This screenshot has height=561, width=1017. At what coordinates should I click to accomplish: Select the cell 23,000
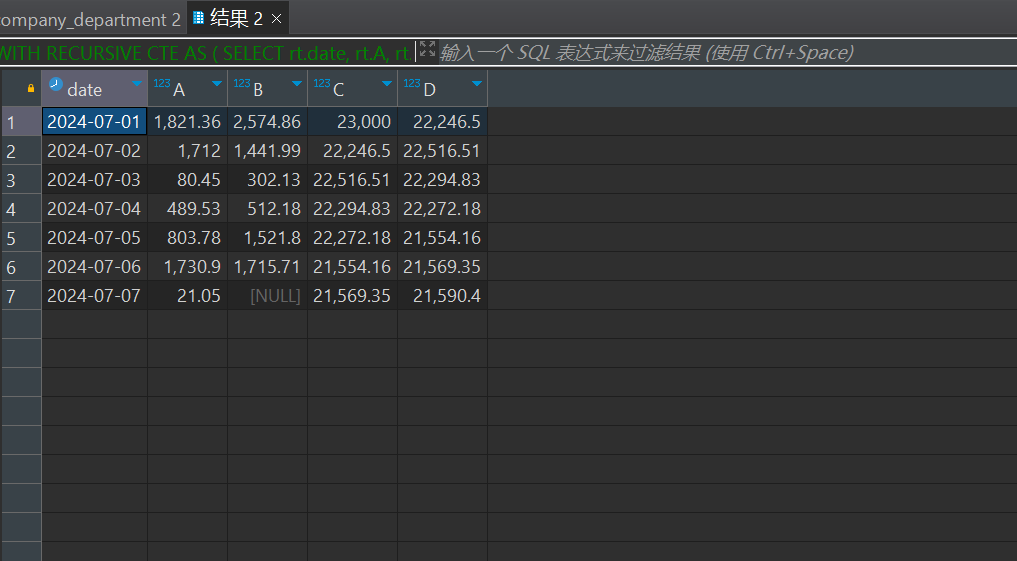(x=352, y=122)
